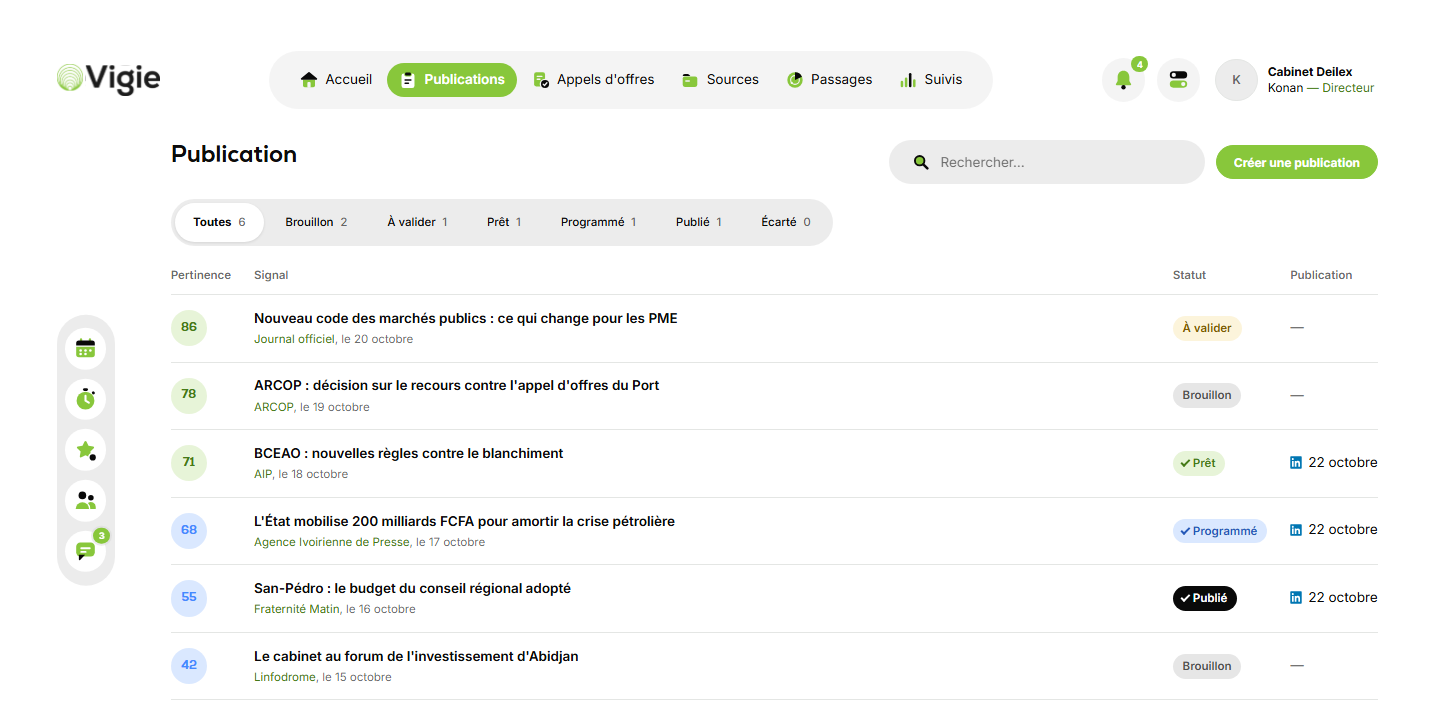Open the Journal officiel source link
The width and height of the screenshot is (1440, 720).
294,339
